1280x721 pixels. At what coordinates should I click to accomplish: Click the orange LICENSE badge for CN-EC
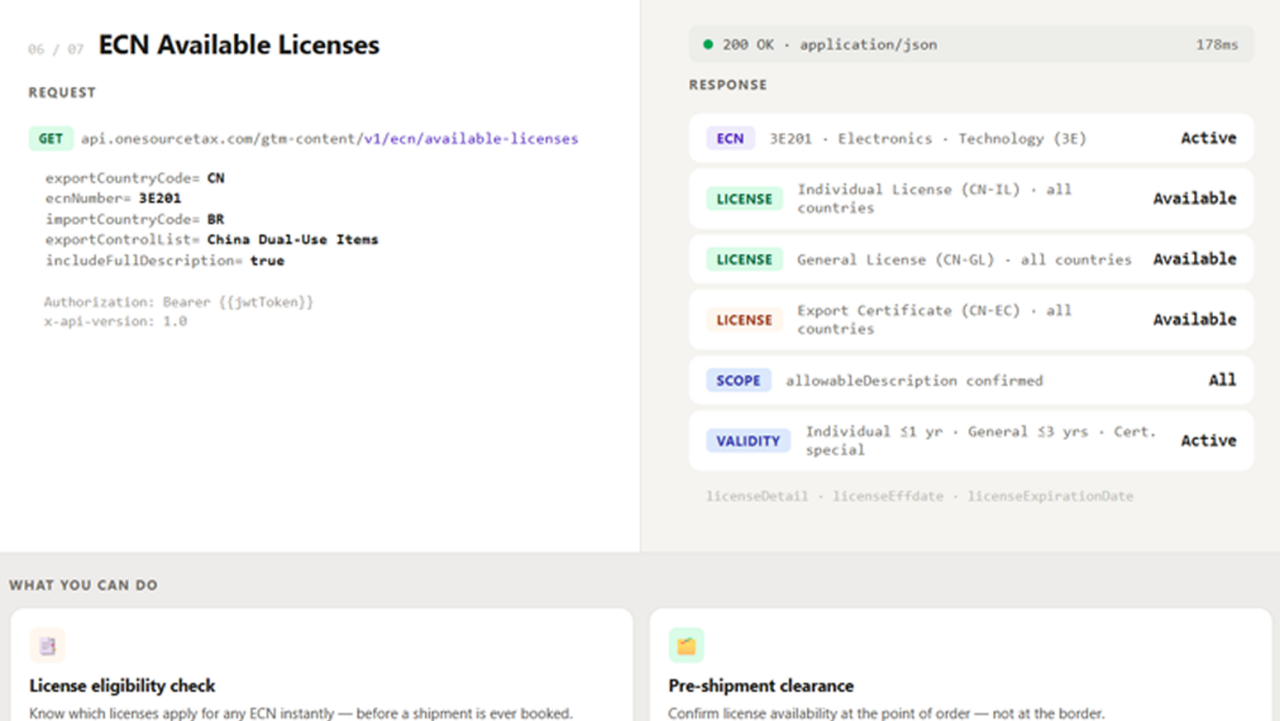pyautogui.click(x=744, y=319)
